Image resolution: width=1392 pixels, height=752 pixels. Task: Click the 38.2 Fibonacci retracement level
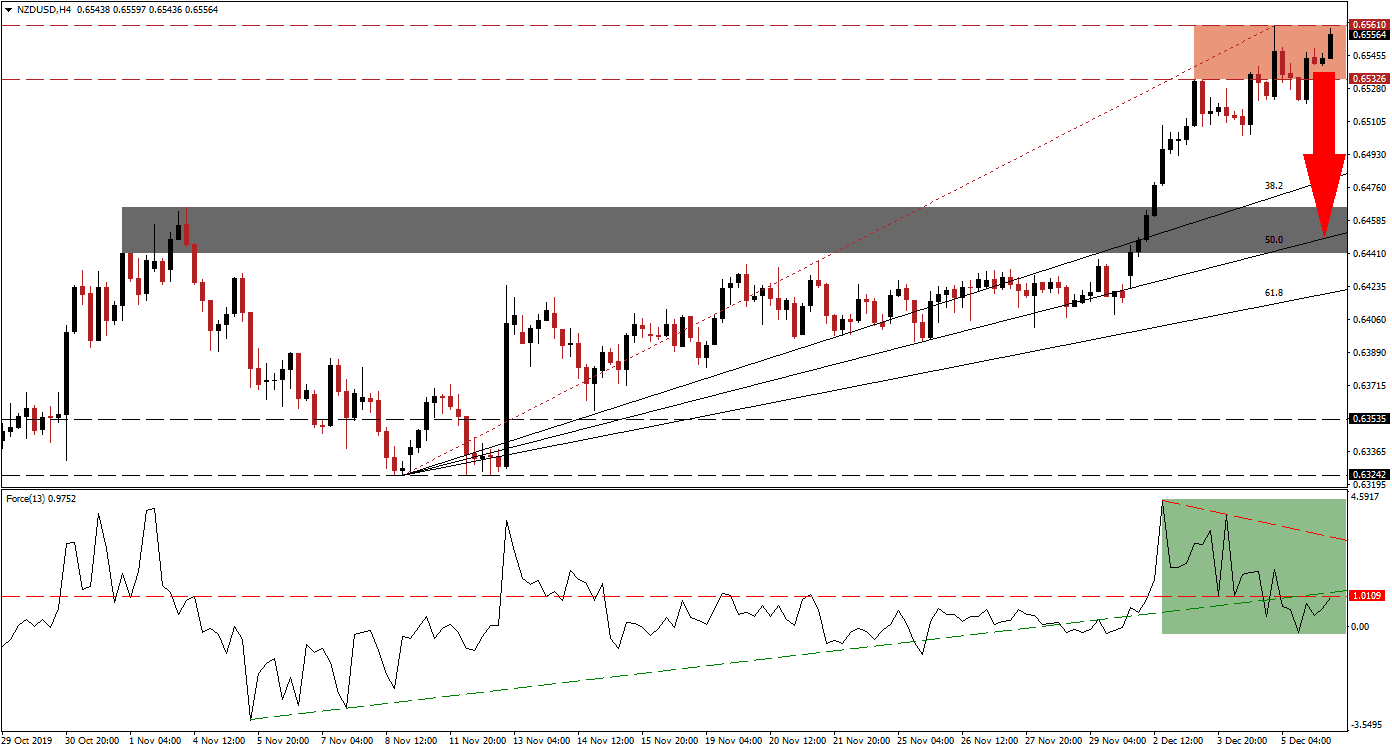pyautogui.click(x=1273, y=187)
